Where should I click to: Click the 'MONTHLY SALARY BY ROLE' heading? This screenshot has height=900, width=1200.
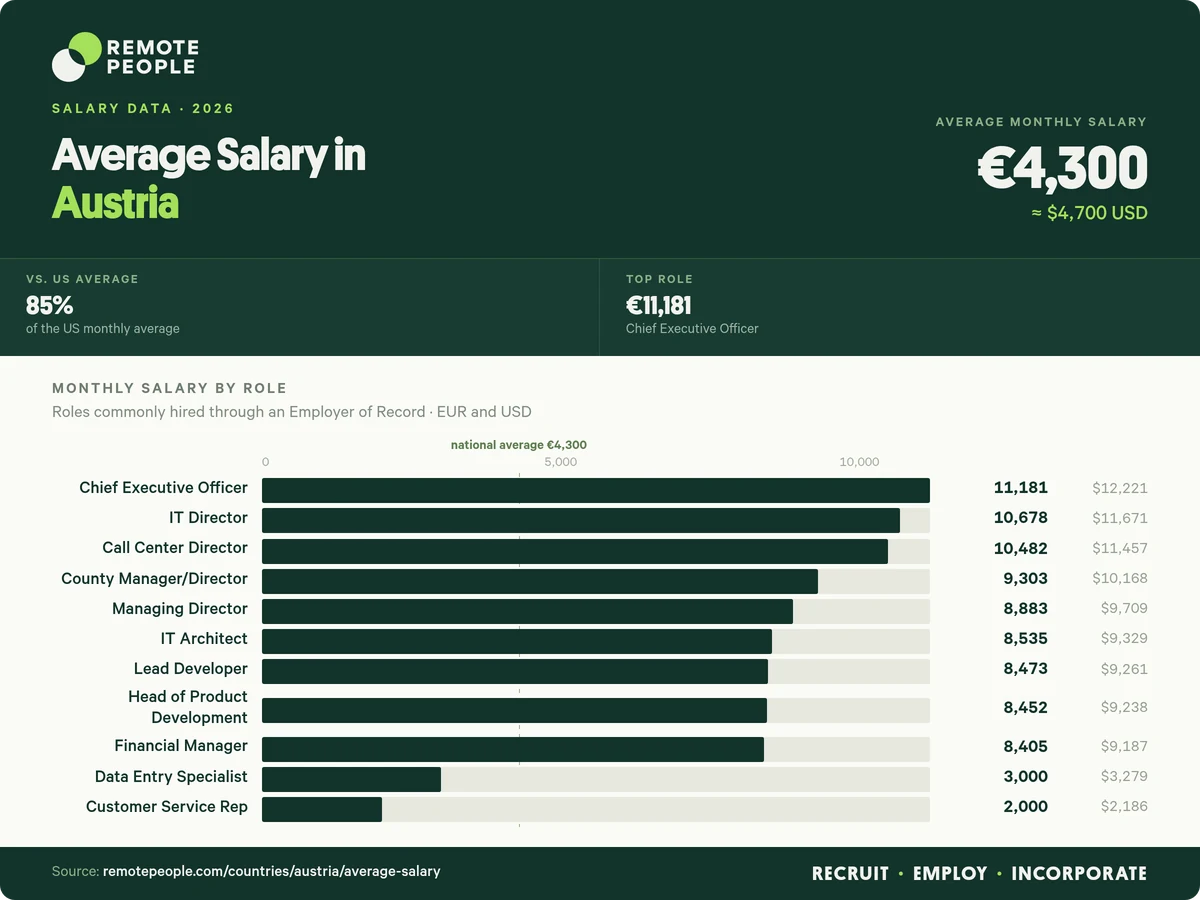click(169, 388)
